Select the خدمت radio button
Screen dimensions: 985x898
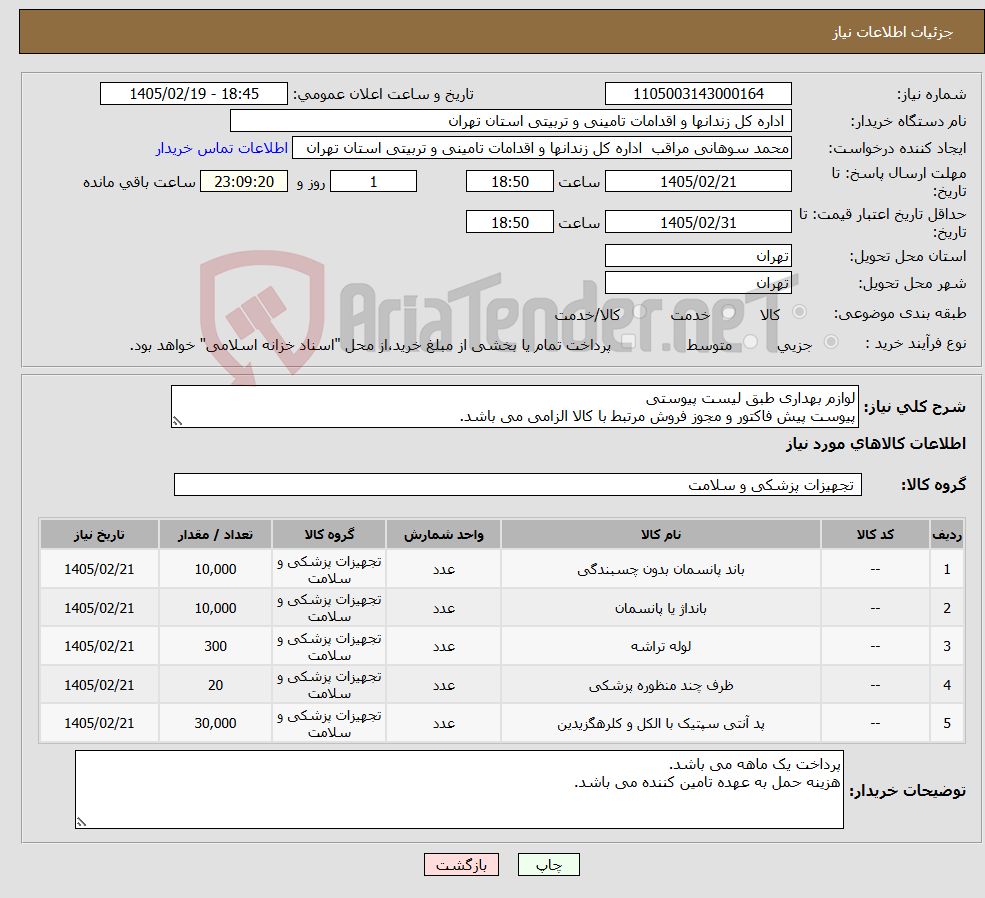click(729, 312)
